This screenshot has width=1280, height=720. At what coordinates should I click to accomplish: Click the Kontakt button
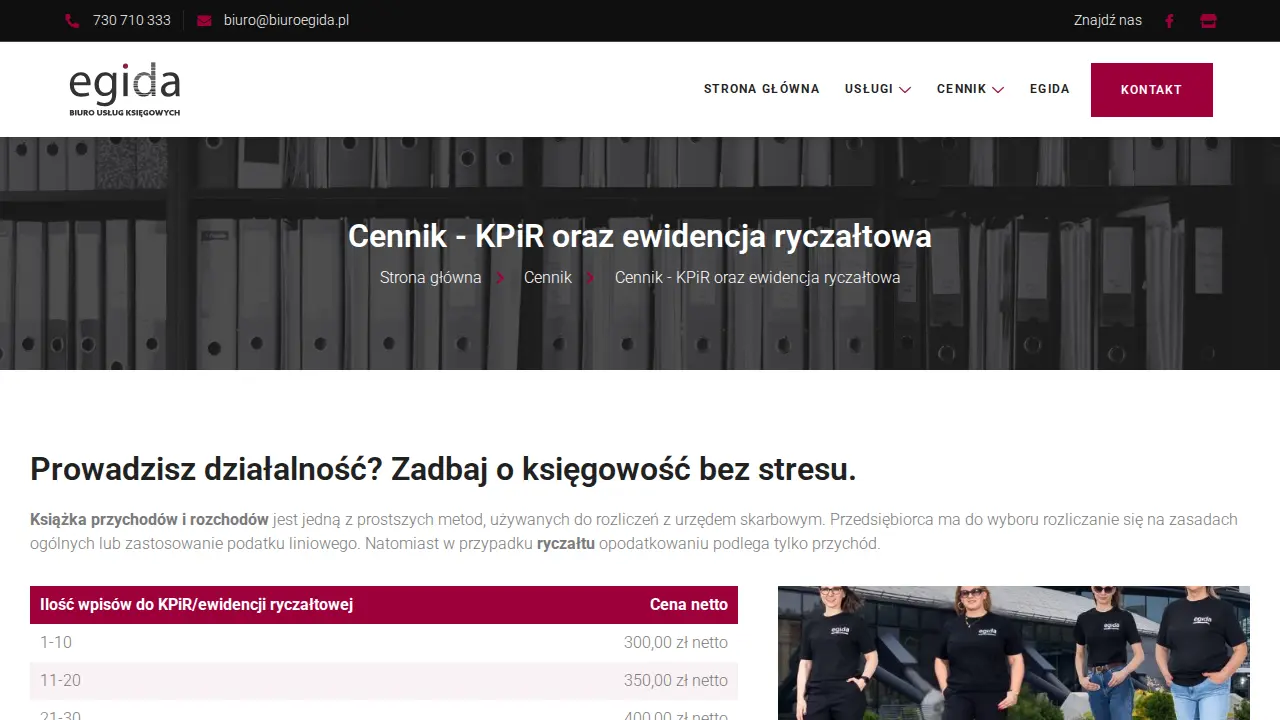1152,90
